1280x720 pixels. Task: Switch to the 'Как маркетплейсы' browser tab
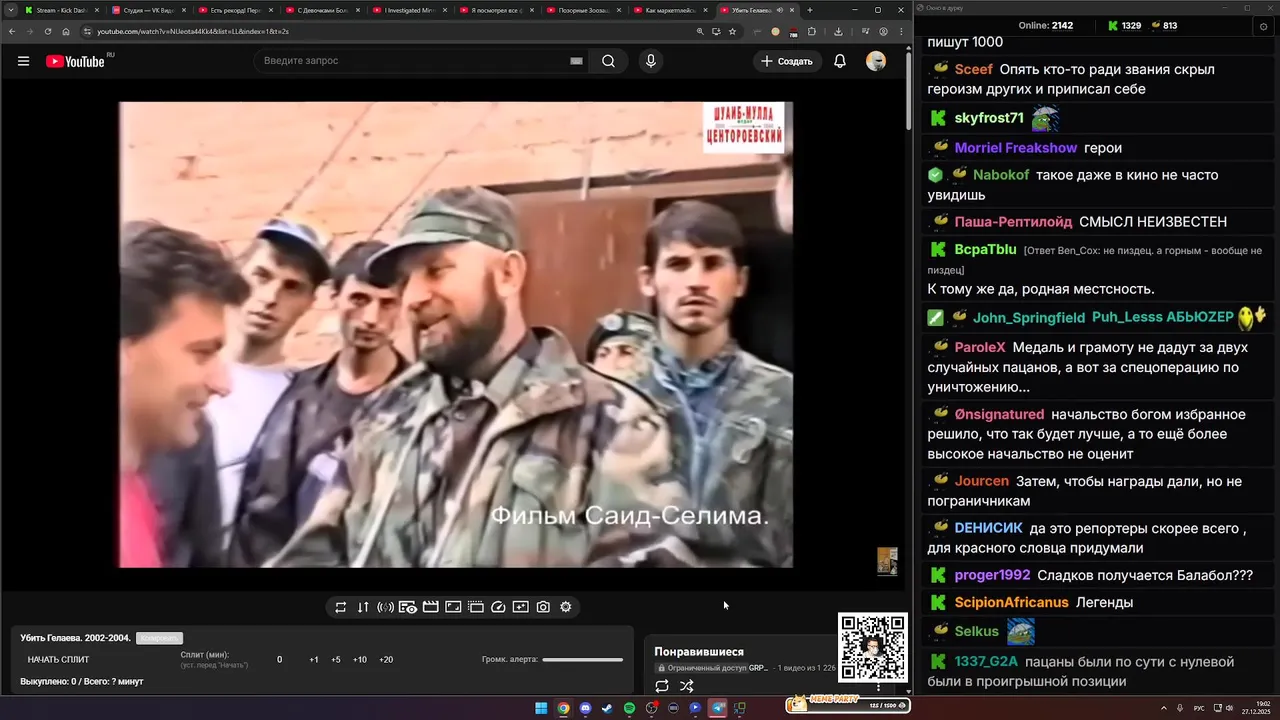click(x=671, y=10)
